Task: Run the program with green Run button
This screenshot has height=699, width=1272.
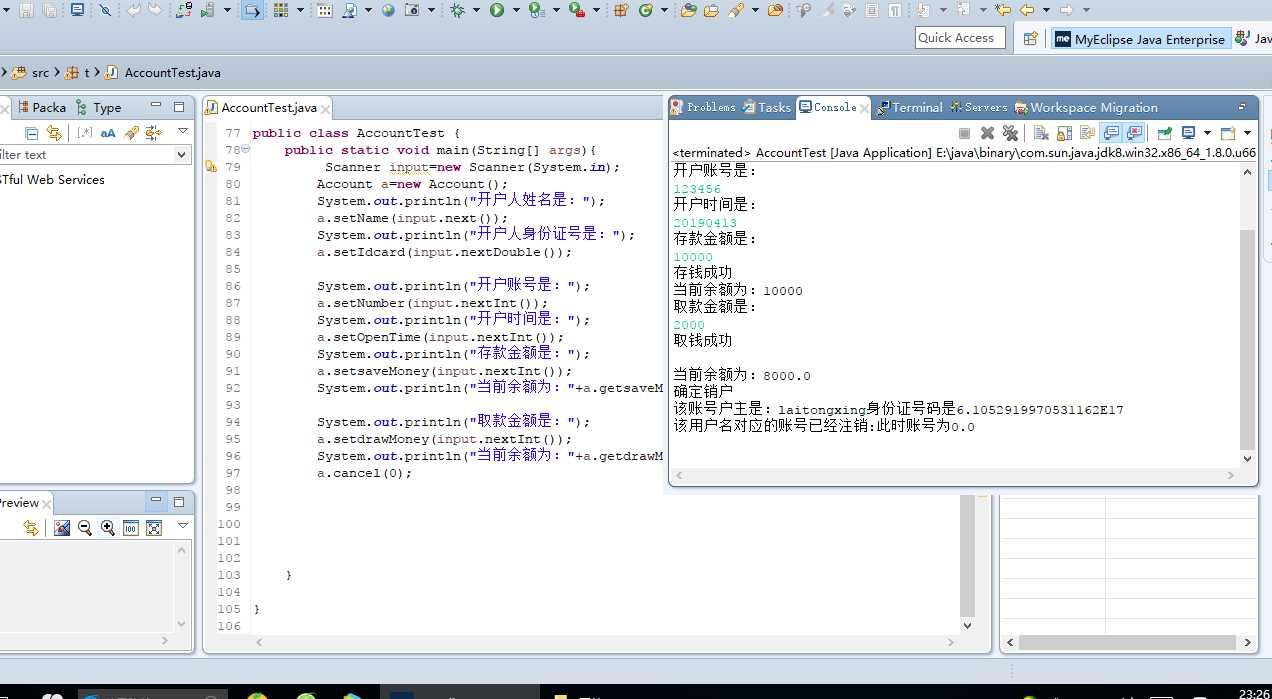Action: point(497,10)
